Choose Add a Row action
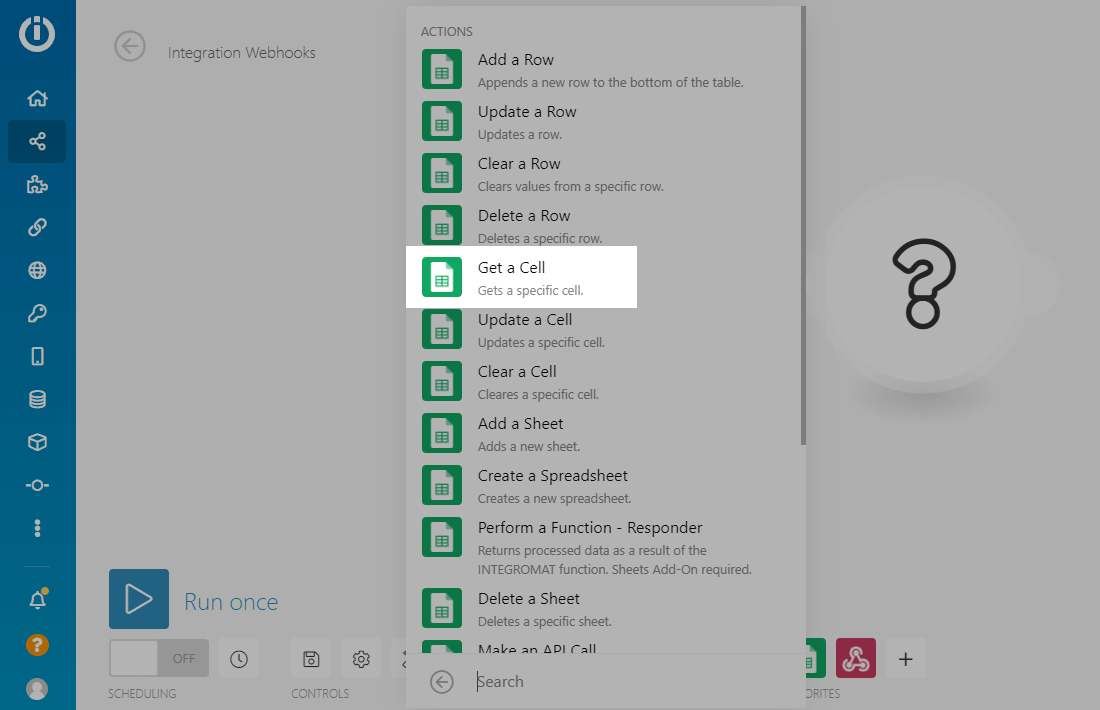 coord(605,69)
